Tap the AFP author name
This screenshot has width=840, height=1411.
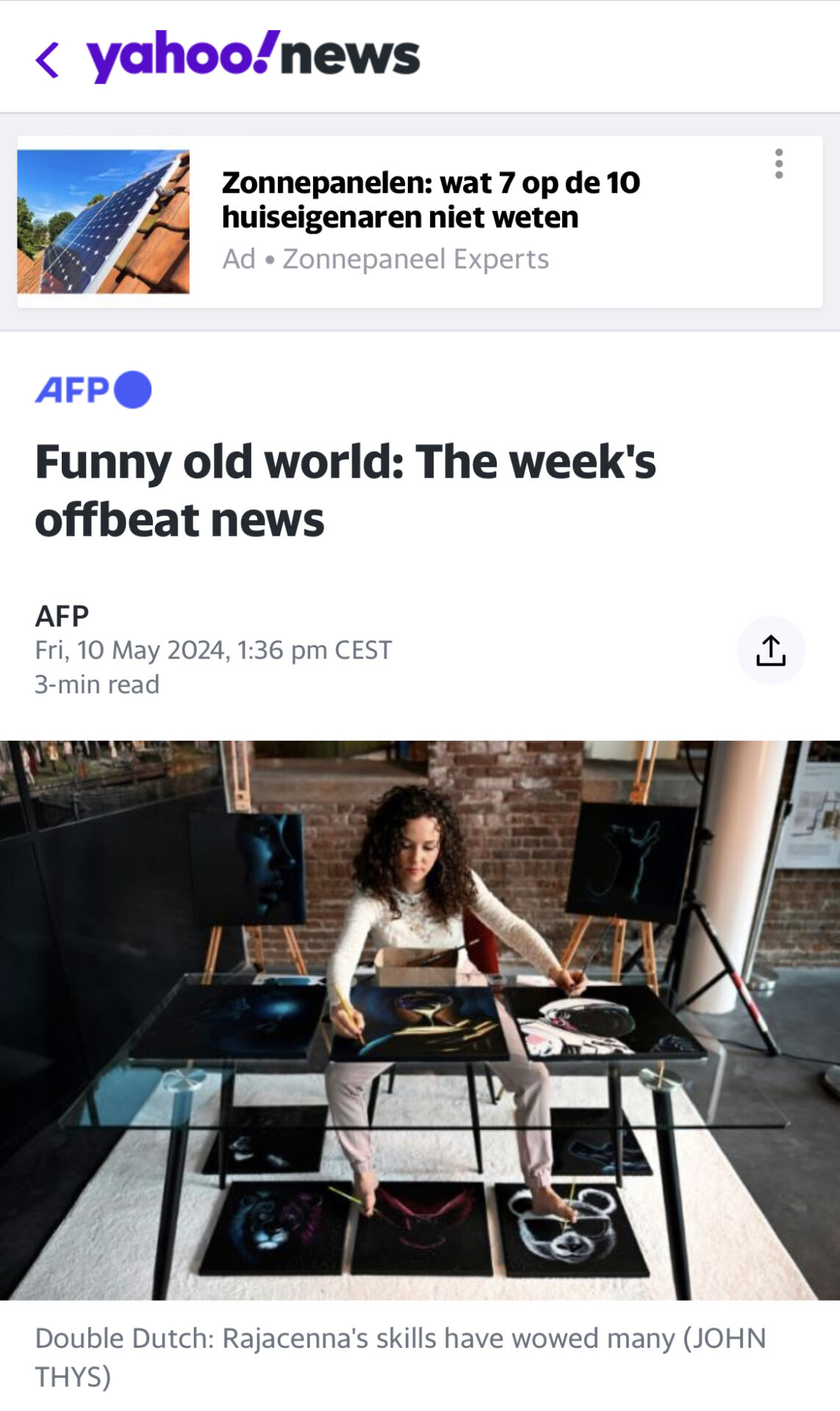[62, 616]
